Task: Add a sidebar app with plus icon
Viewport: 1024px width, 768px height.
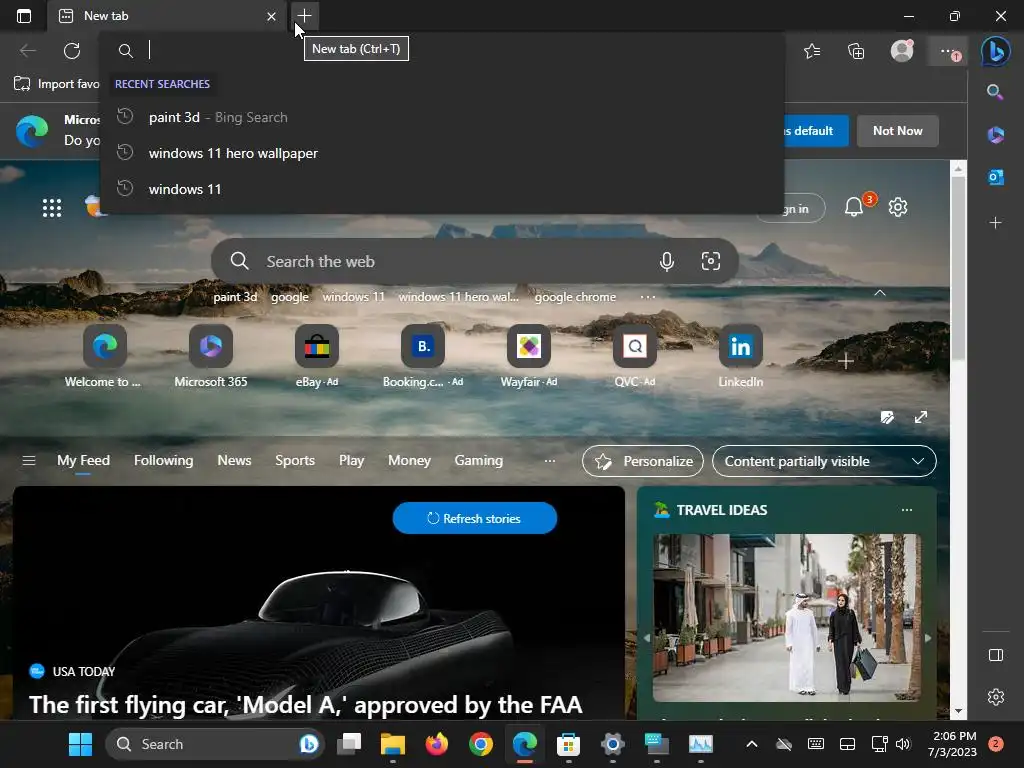Action: (995, 223)
